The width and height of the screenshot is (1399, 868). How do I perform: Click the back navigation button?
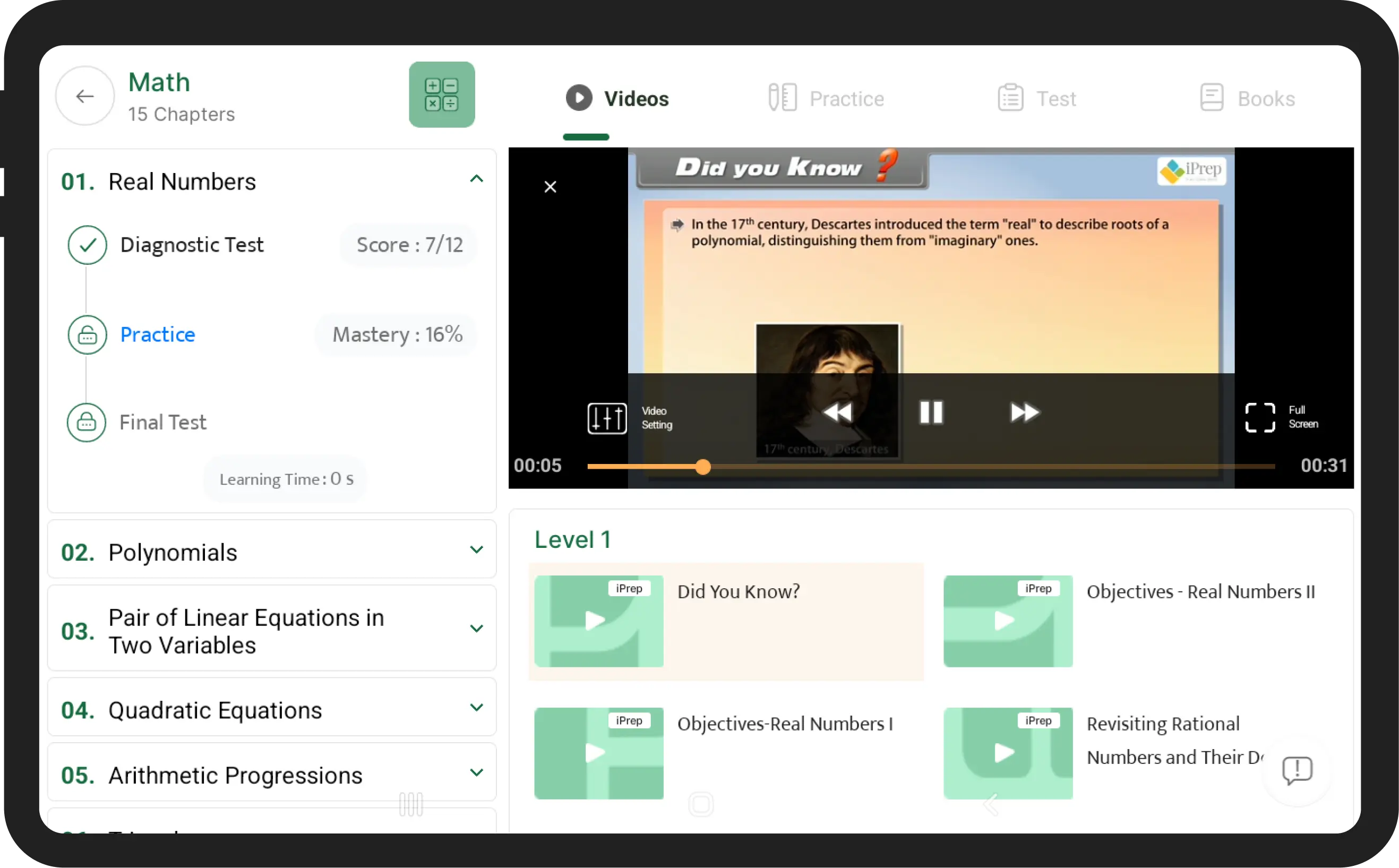[x=84, y=96]
